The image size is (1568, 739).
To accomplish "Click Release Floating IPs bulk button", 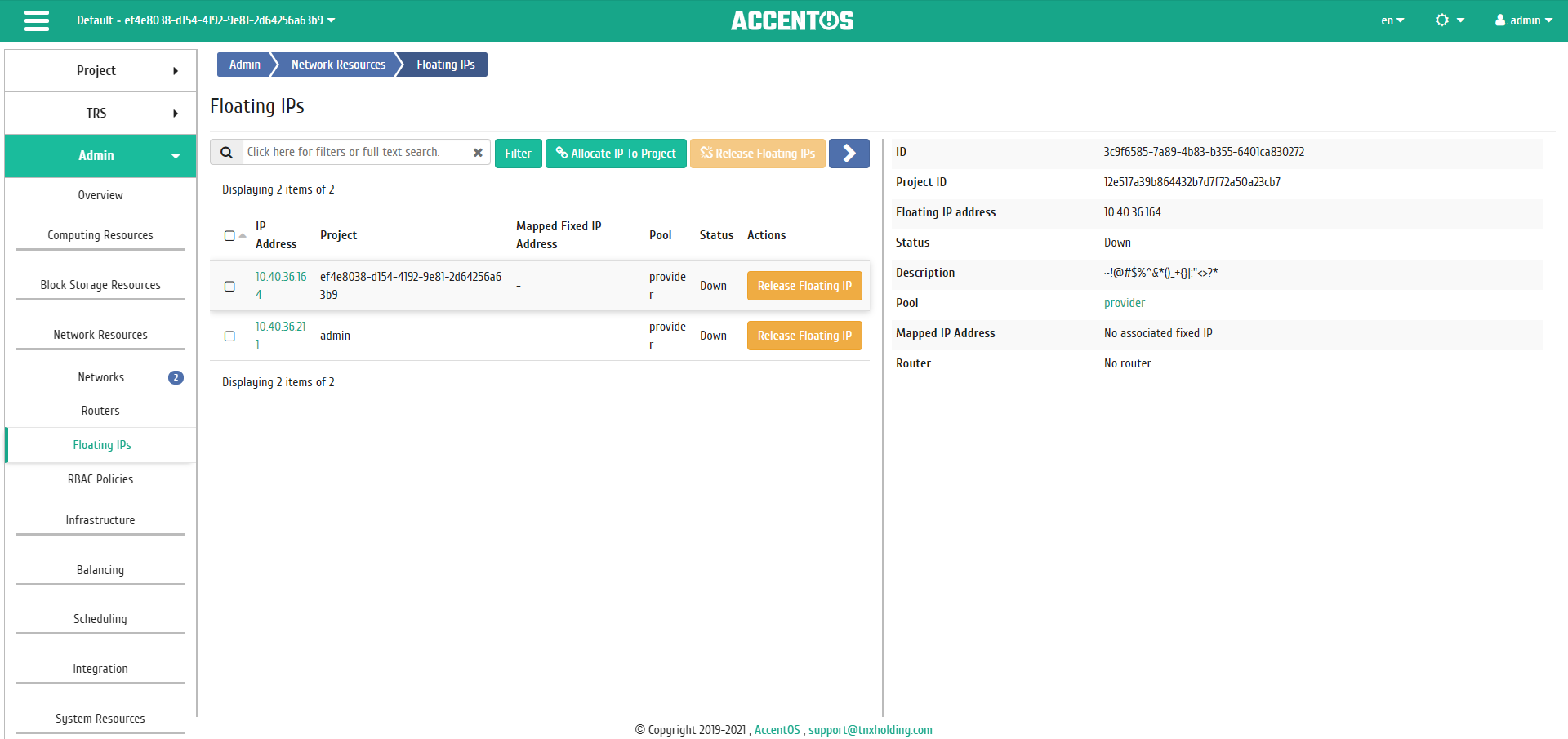I will pyautogui.click(x=757, y=153).
